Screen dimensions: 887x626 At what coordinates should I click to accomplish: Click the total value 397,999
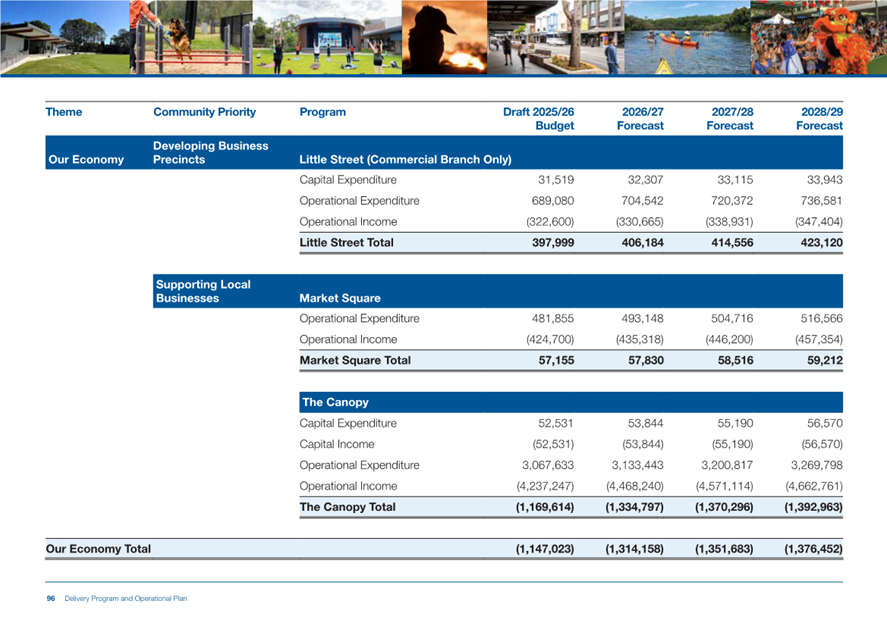[553, 243]
